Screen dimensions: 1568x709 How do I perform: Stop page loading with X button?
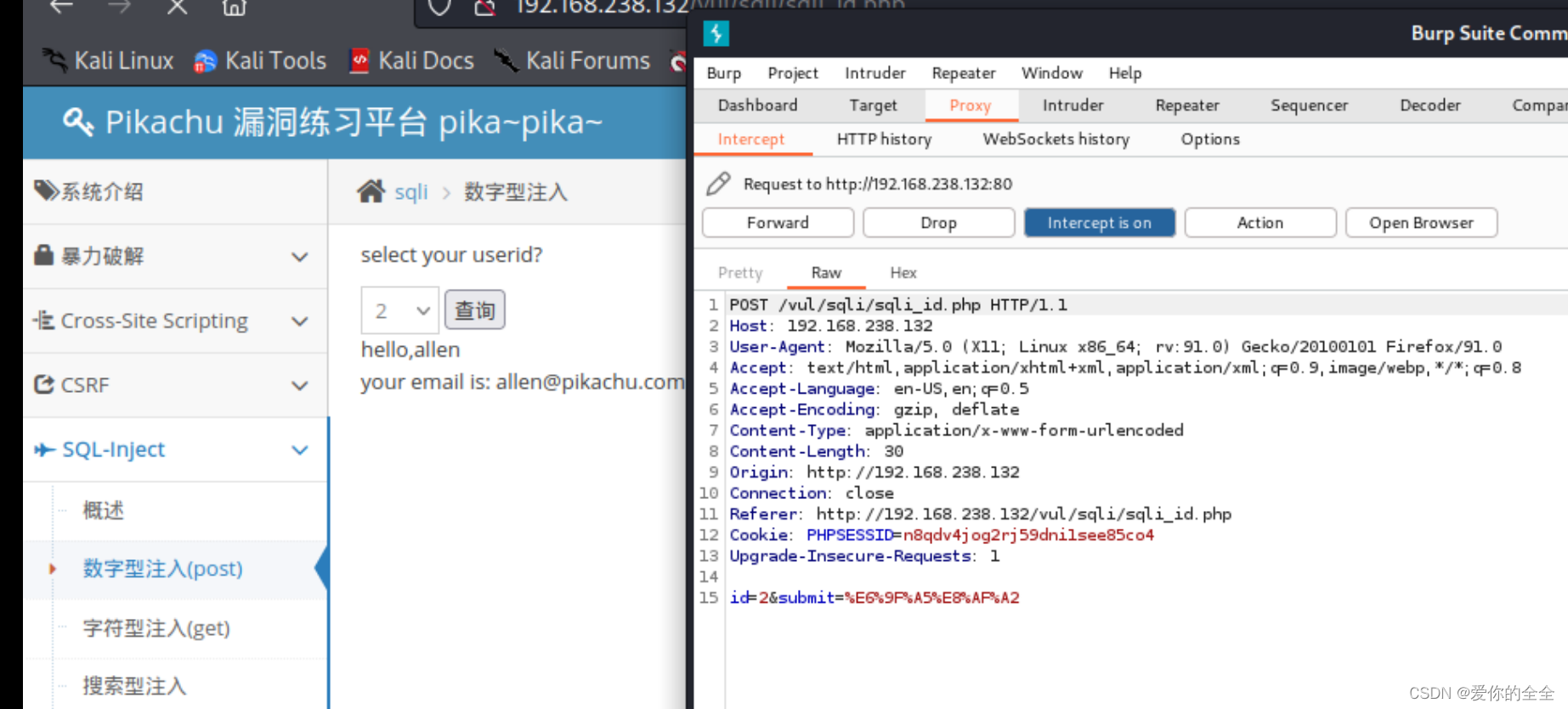[x=177, y=7]
